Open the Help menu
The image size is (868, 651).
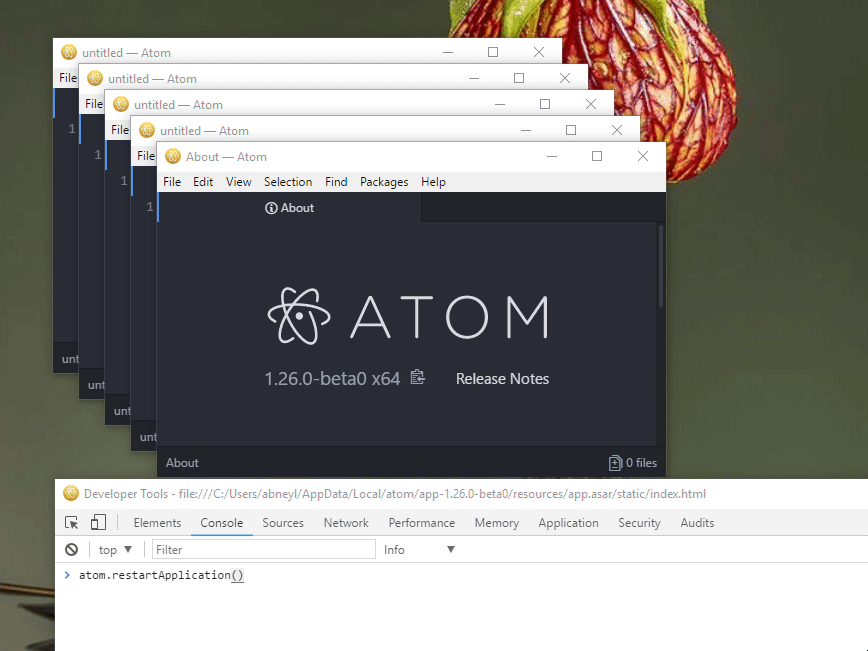tap(433, 182)
